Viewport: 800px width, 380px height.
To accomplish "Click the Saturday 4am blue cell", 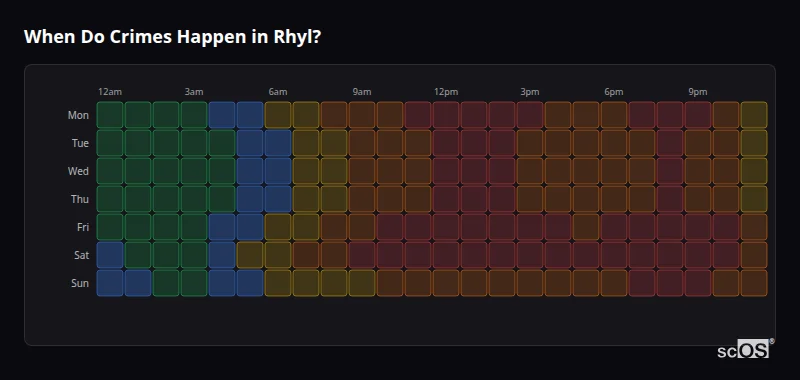I will point(222,255).
